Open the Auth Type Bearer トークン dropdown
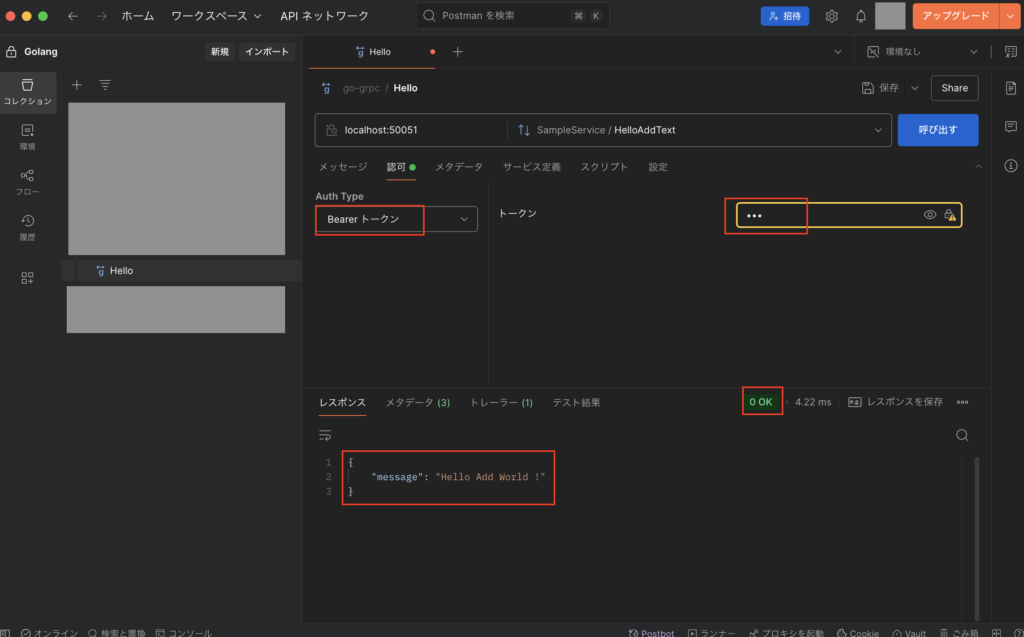 396,219
